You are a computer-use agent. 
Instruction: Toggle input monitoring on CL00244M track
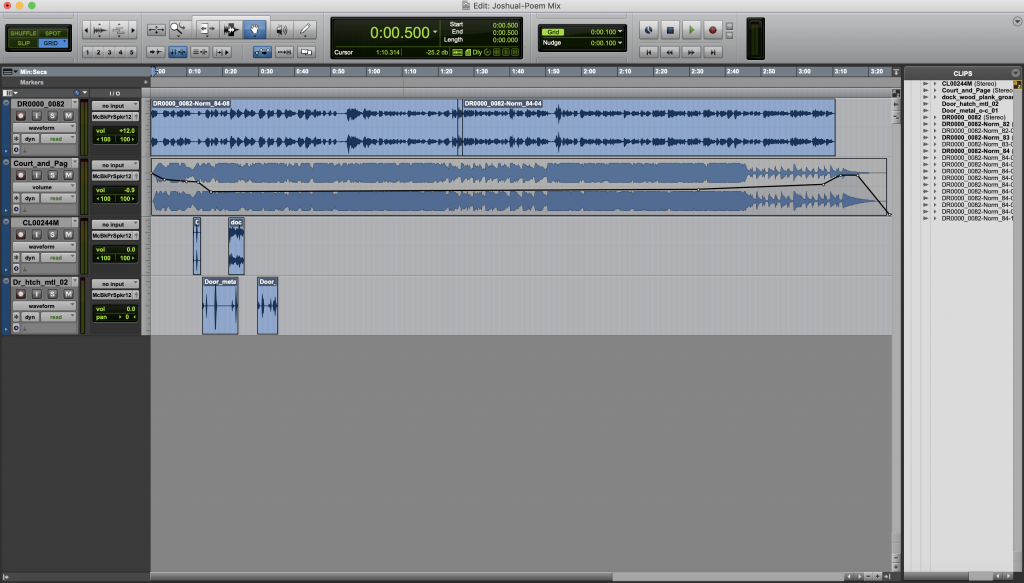coord(37,234)
